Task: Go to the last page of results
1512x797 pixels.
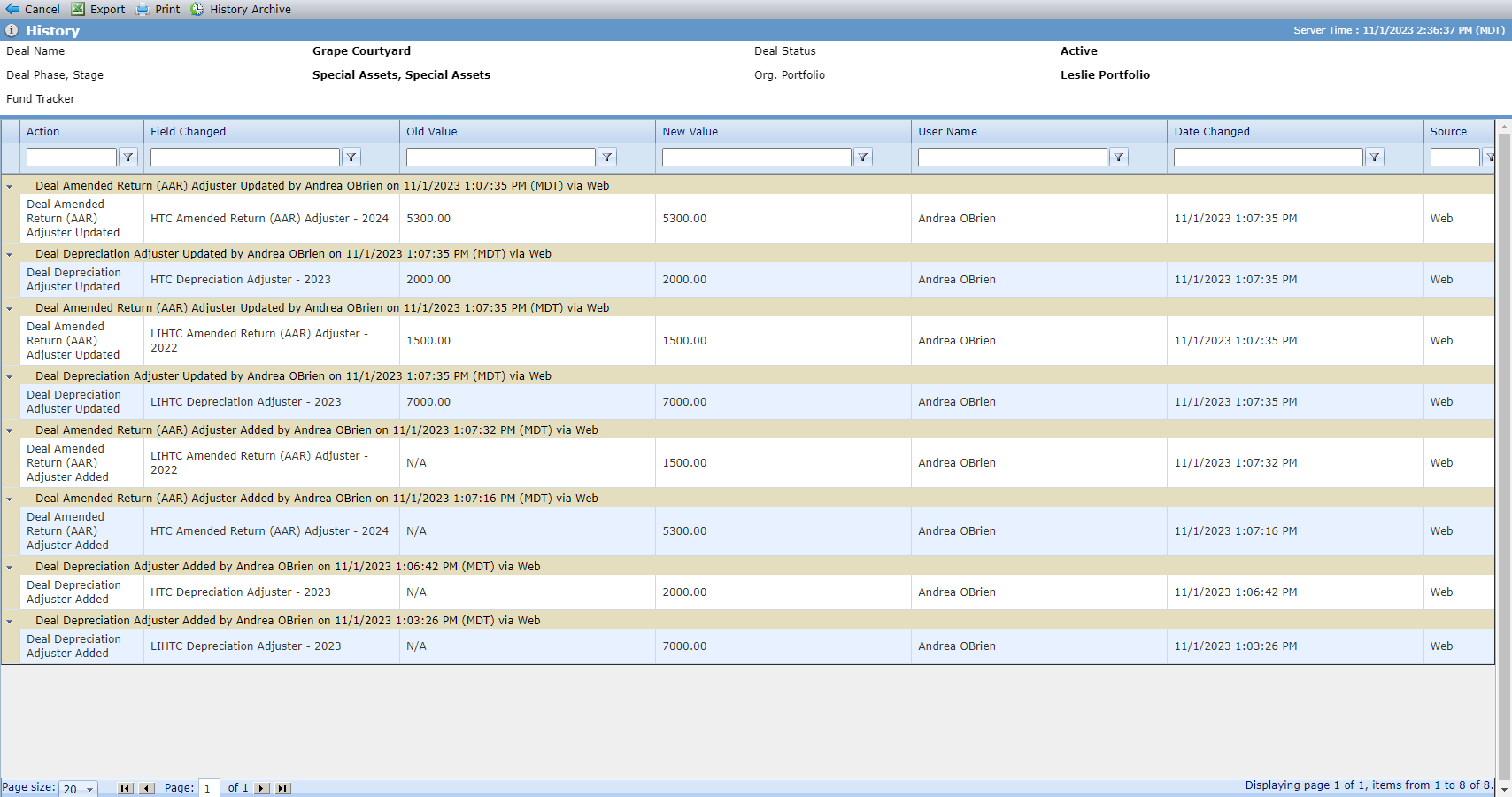Action: [283, 788]
